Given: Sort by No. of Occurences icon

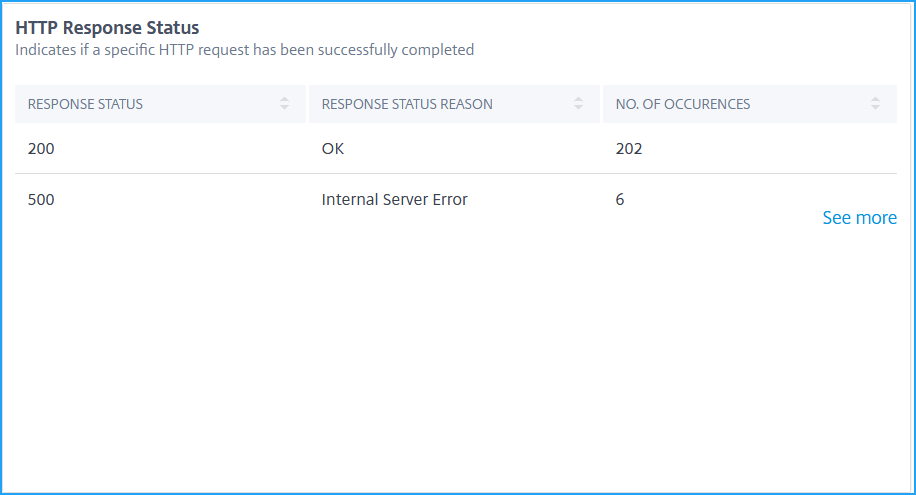Looking at the screenshot, I should pos(875,103).
